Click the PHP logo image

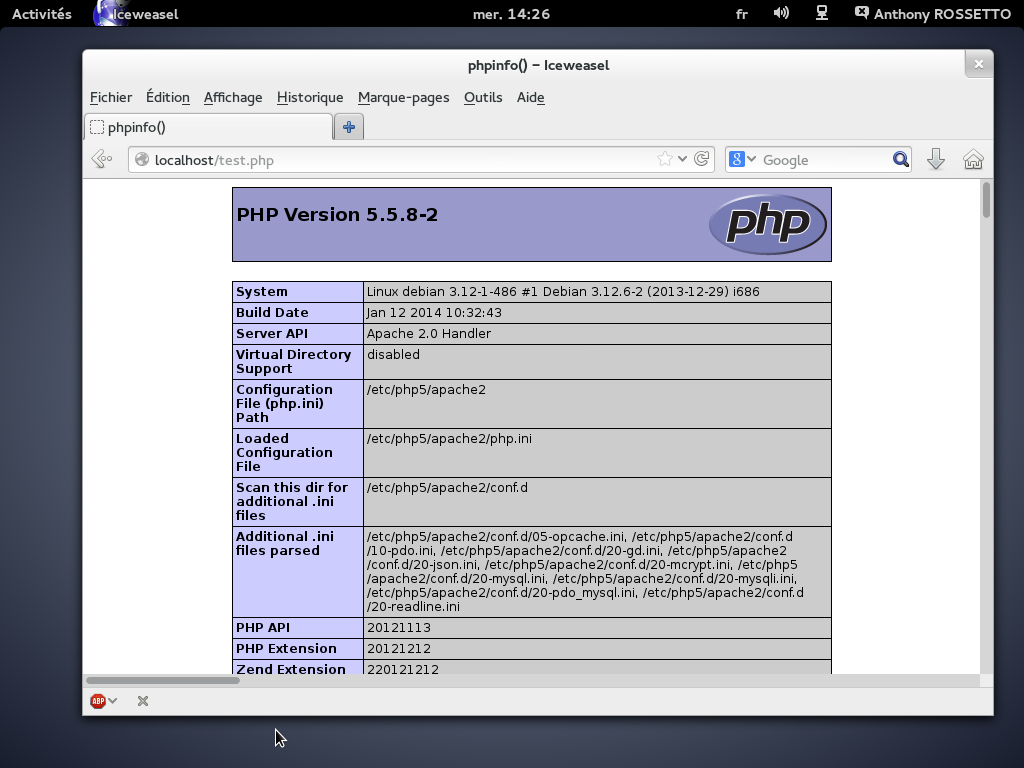[x=767, y=224]
